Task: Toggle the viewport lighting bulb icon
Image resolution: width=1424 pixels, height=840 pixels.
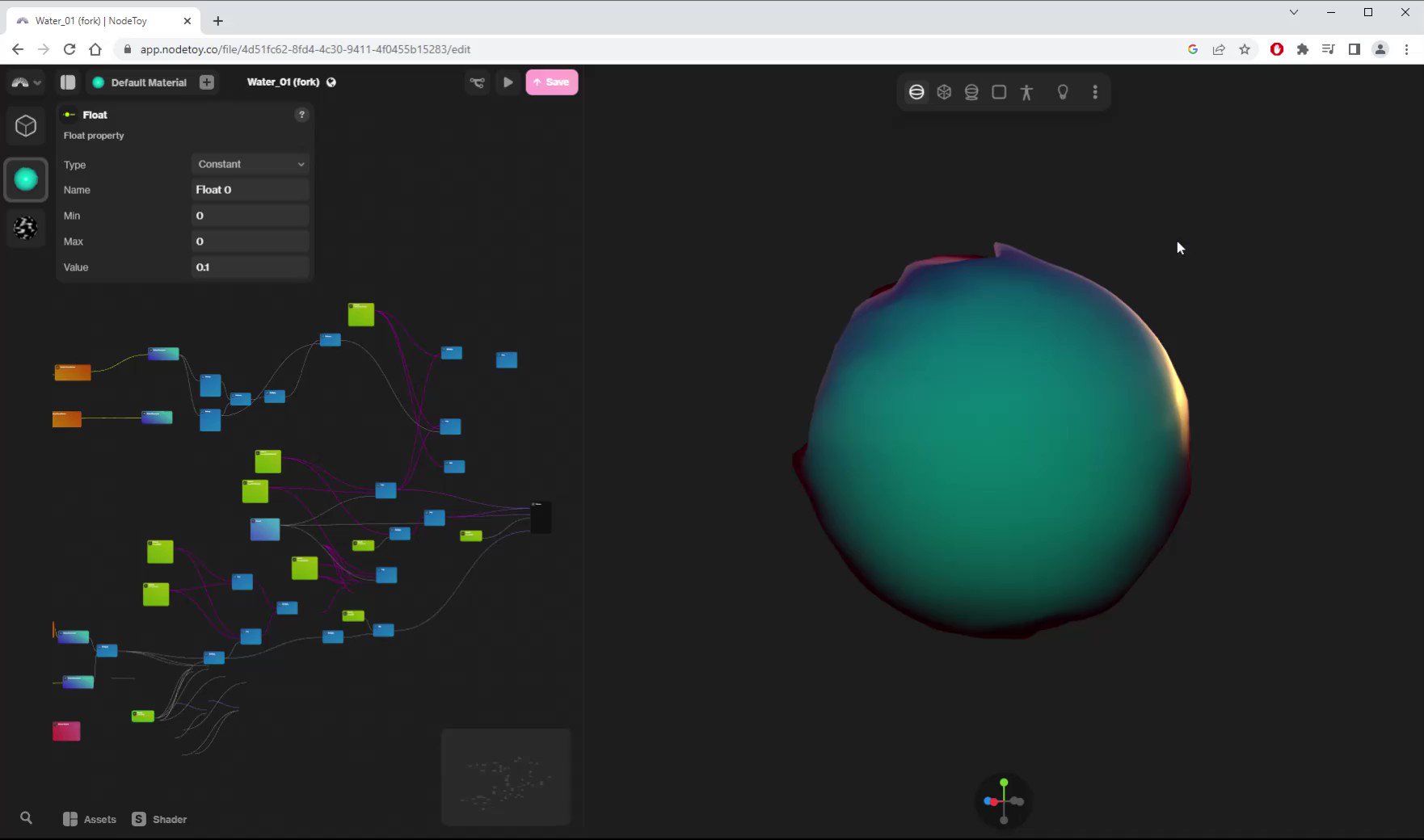Action: click(x=1063, y=91)
